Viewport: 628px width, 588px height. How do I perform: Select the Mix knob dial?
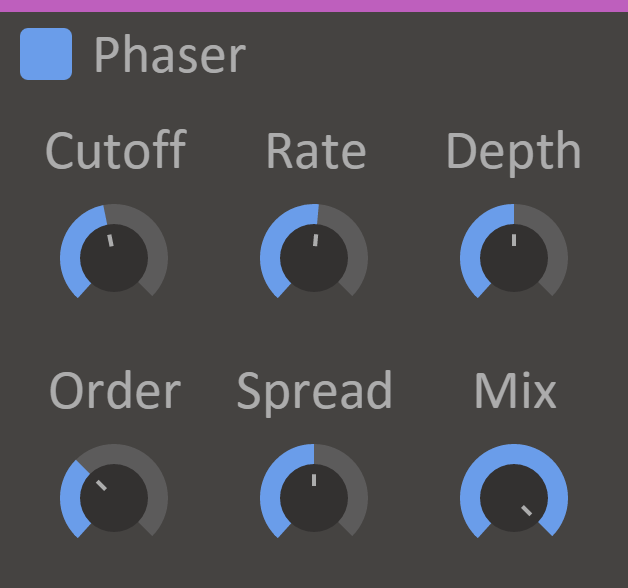pyautogui.click(x=514, y=497)
